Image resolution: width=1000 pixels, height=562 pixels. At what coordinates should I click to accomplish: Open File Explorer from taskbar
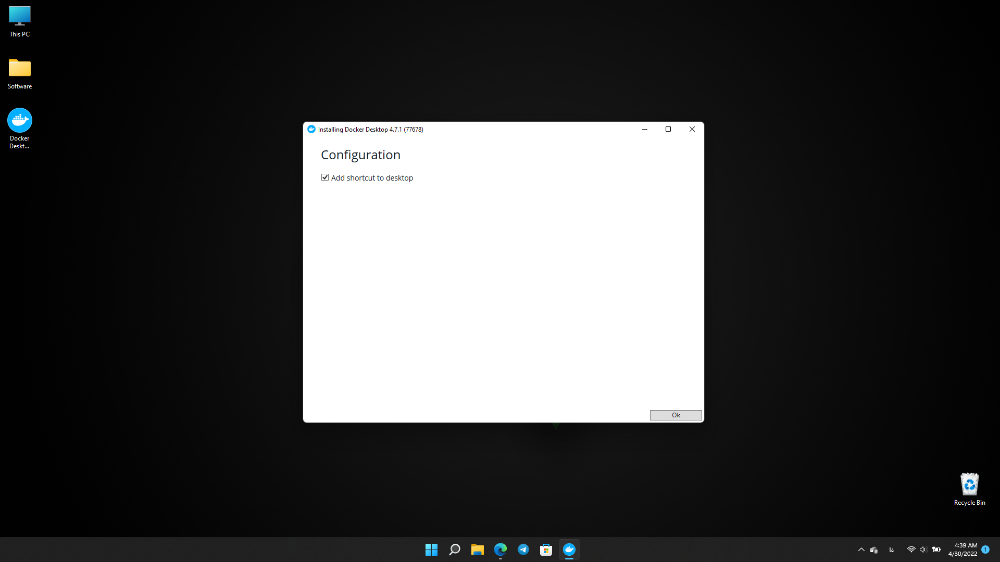pos(478,550)
